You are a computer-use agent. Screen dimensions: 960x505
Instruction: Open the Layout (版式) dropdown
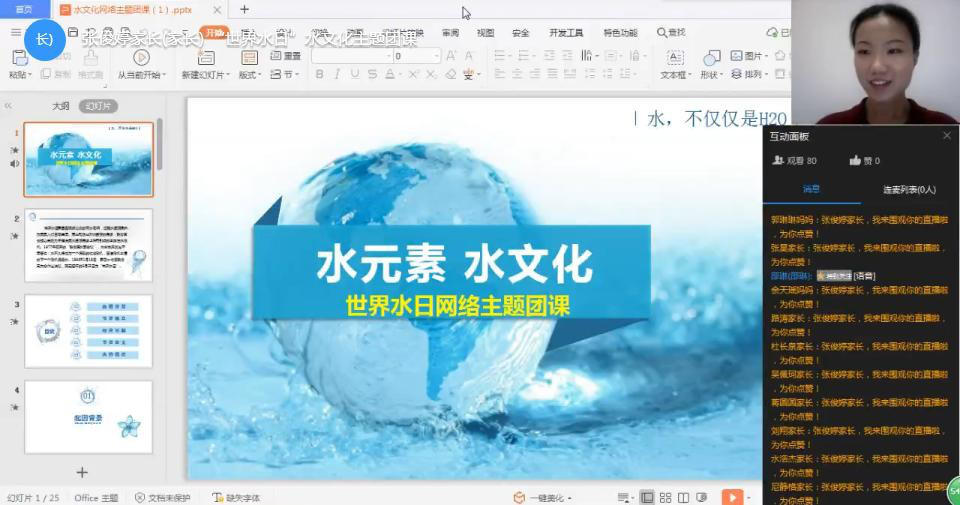click(249, 74)
